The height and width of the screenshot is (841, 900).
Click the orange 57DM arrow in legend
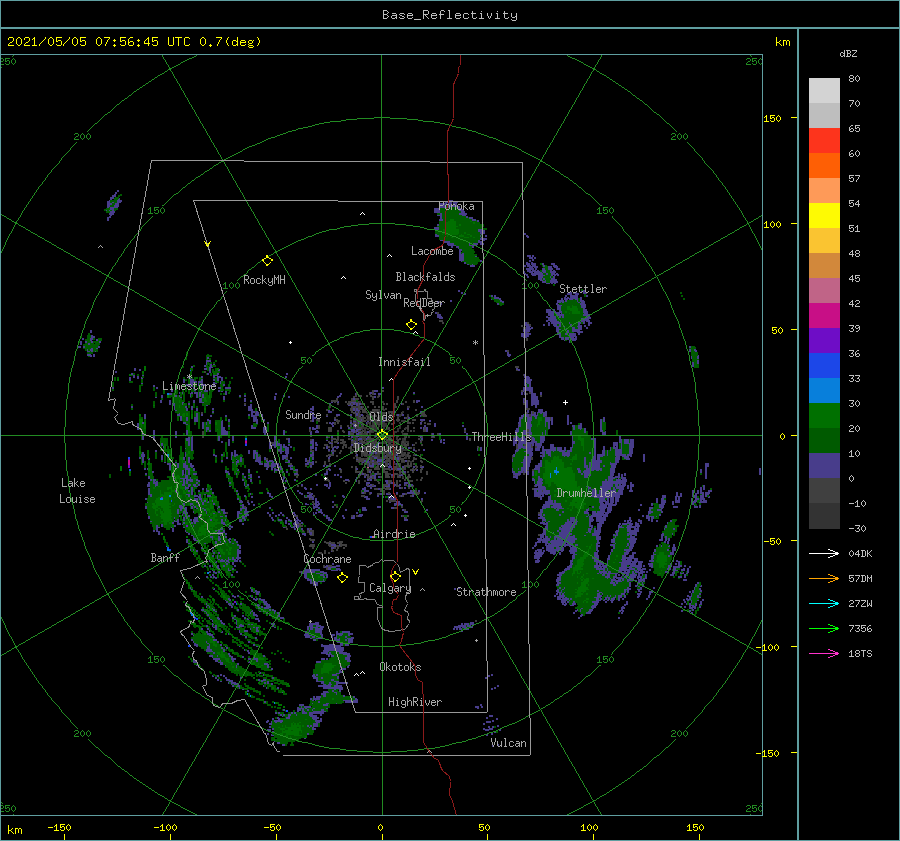(824, 579)
